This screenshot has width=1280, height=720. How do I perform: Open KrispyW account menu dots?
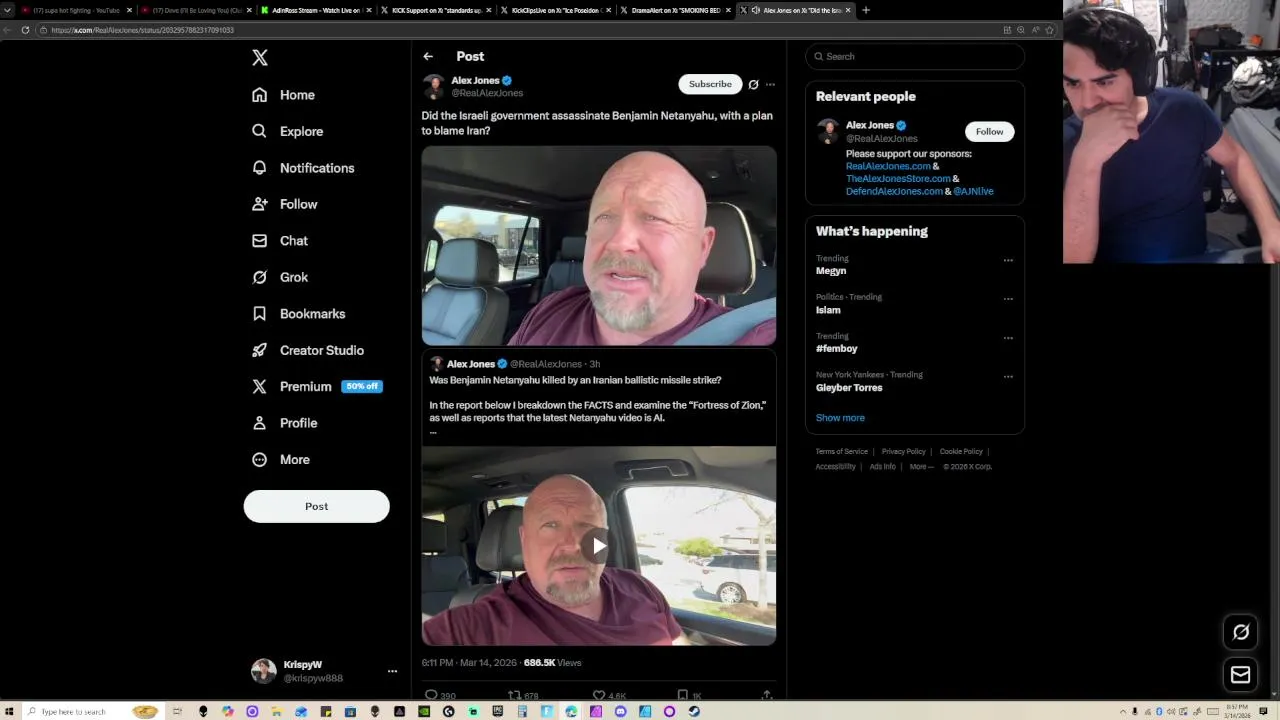pos(392,672)
